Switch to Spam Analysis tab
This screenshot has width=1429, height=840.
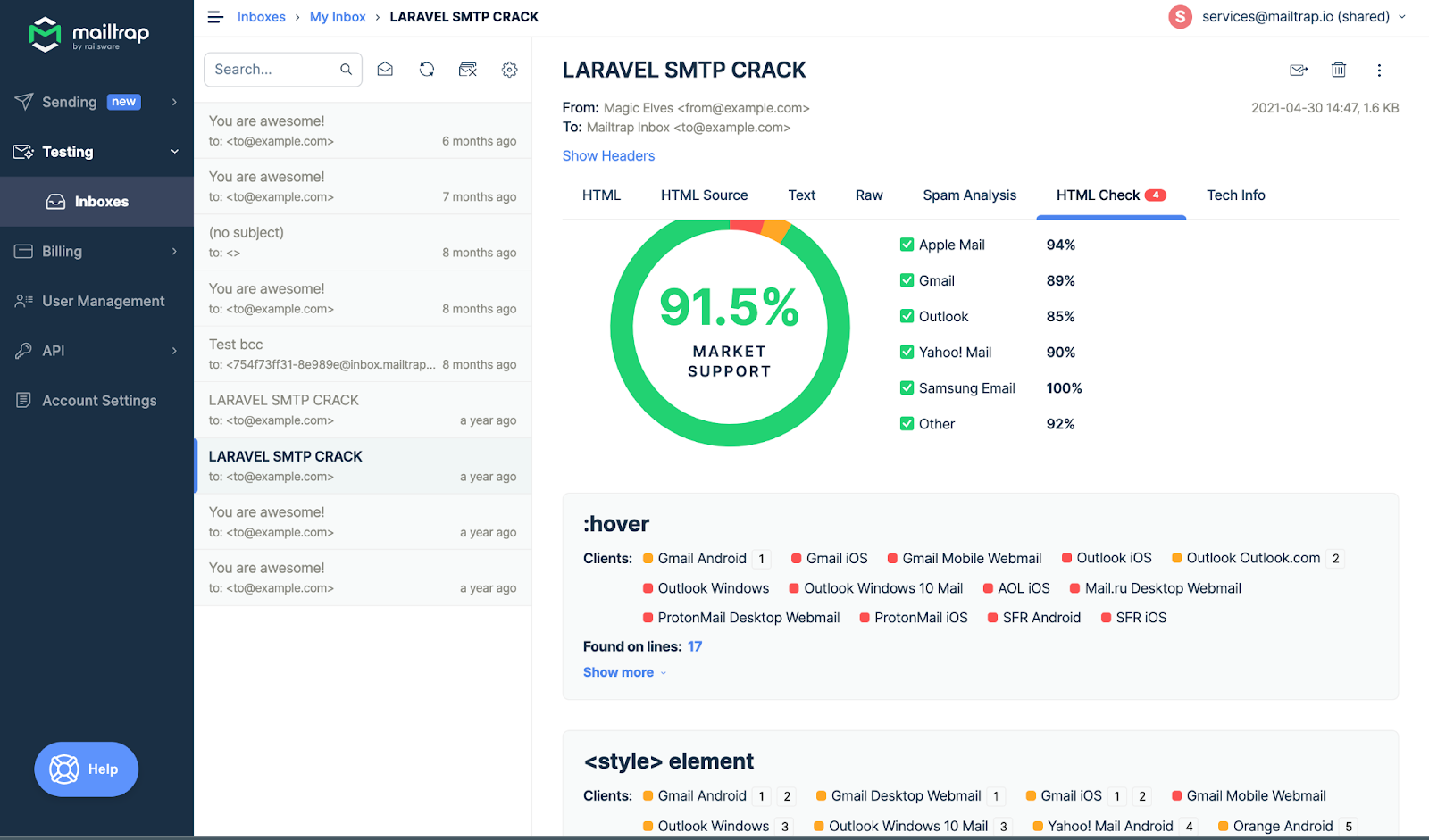click(969, 195)
